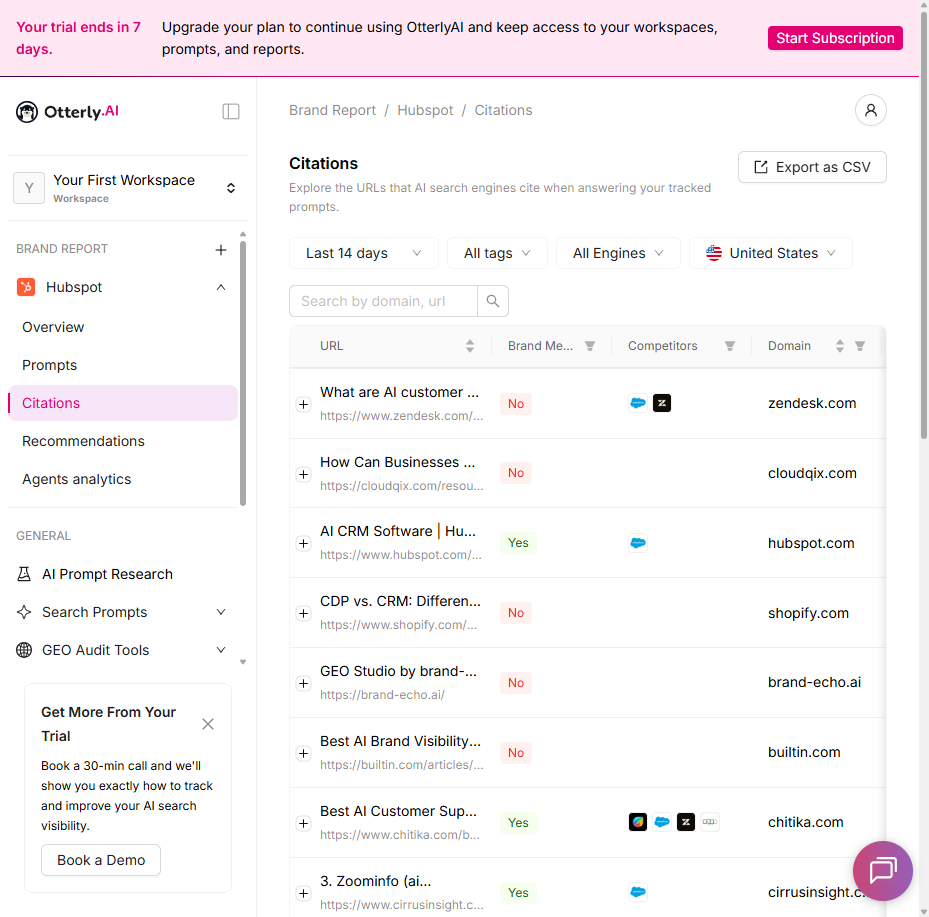
Task: Click Zendesk icon in zendesk.com row
Action: [662, 403]
